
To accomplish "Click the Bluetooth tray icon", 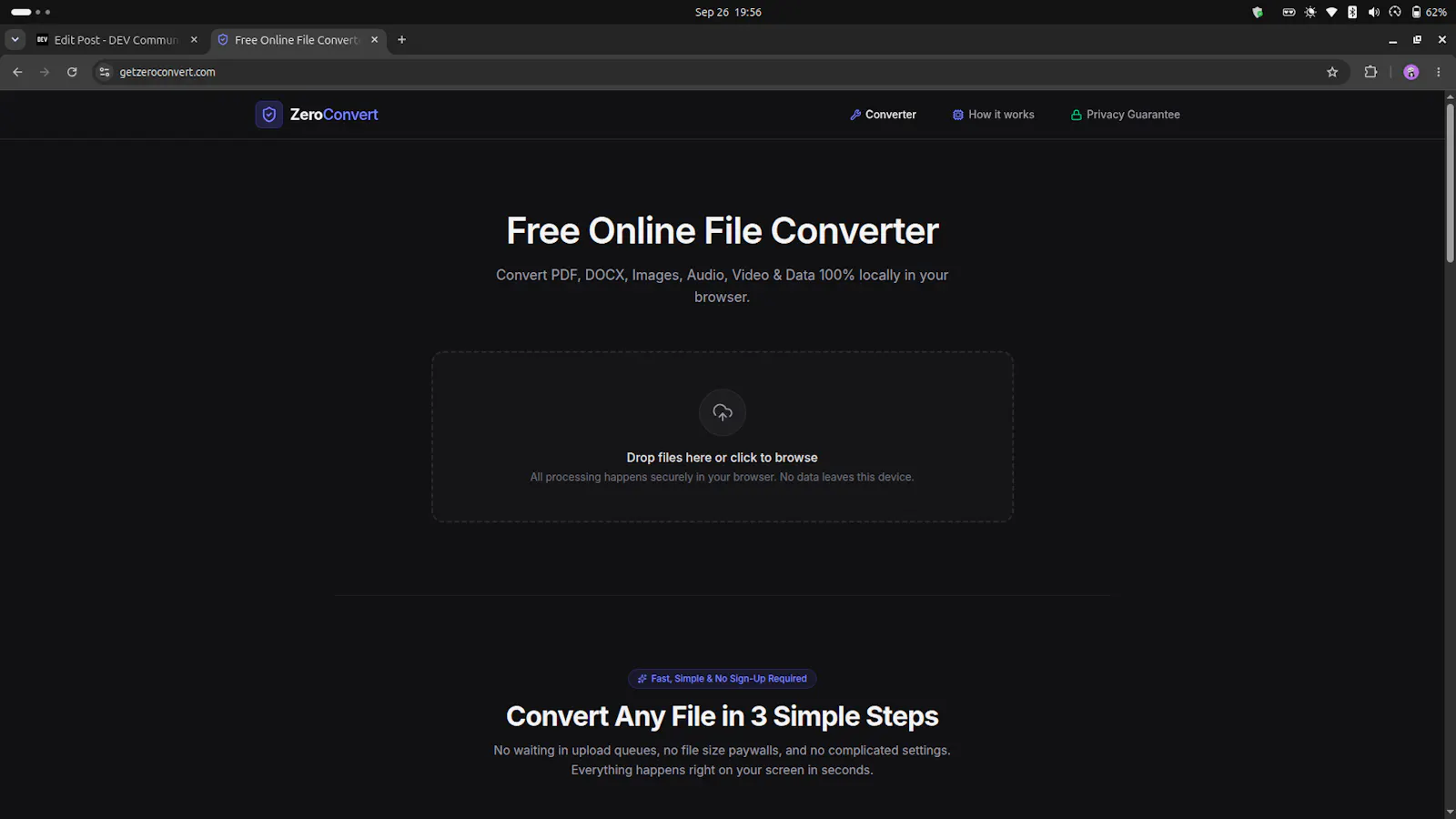I will [1352, 12].
